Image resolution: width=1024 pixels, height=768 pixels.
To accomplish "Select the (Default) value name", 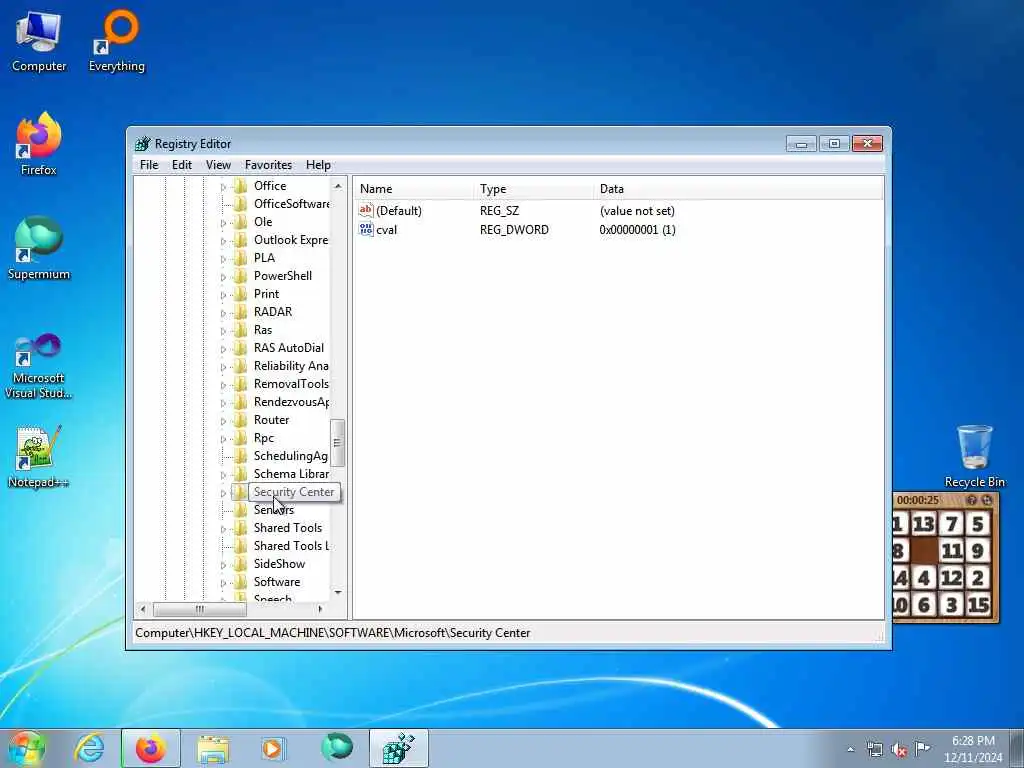I will pyautogui.click(x=399, y=211).
